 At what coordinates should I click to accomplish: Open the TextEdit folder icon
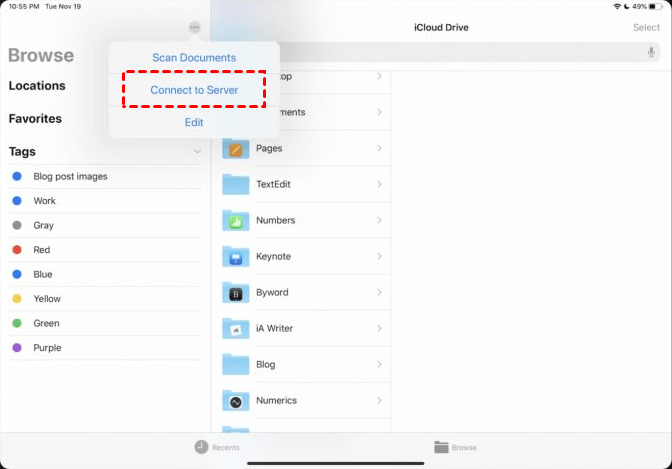coord(235,184)
